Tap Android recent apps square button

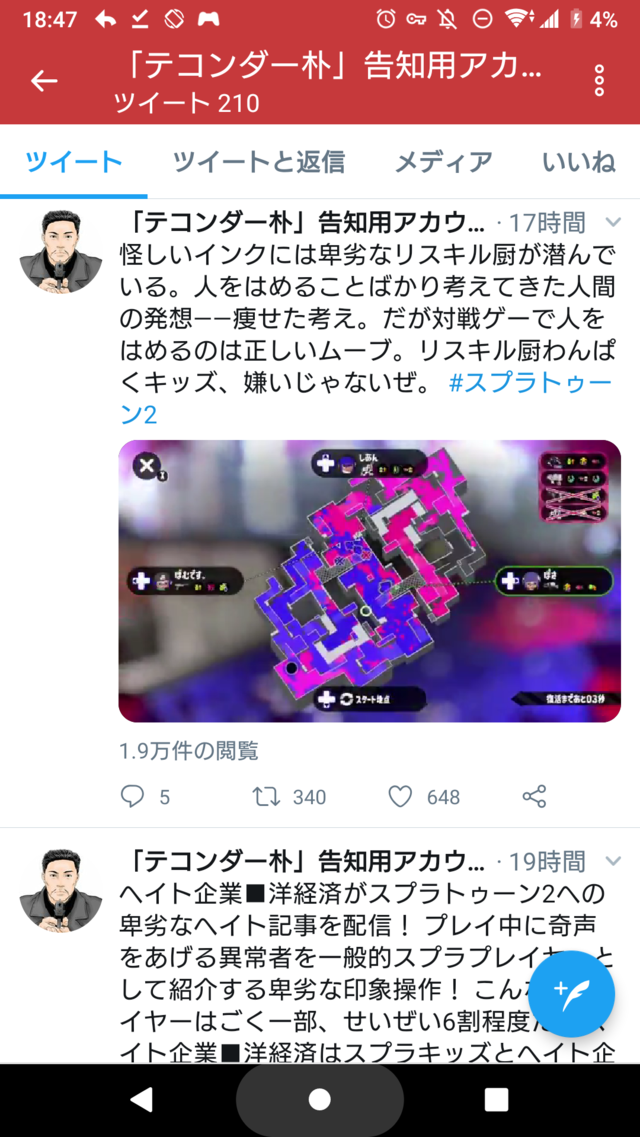(x=496, y=1100)
